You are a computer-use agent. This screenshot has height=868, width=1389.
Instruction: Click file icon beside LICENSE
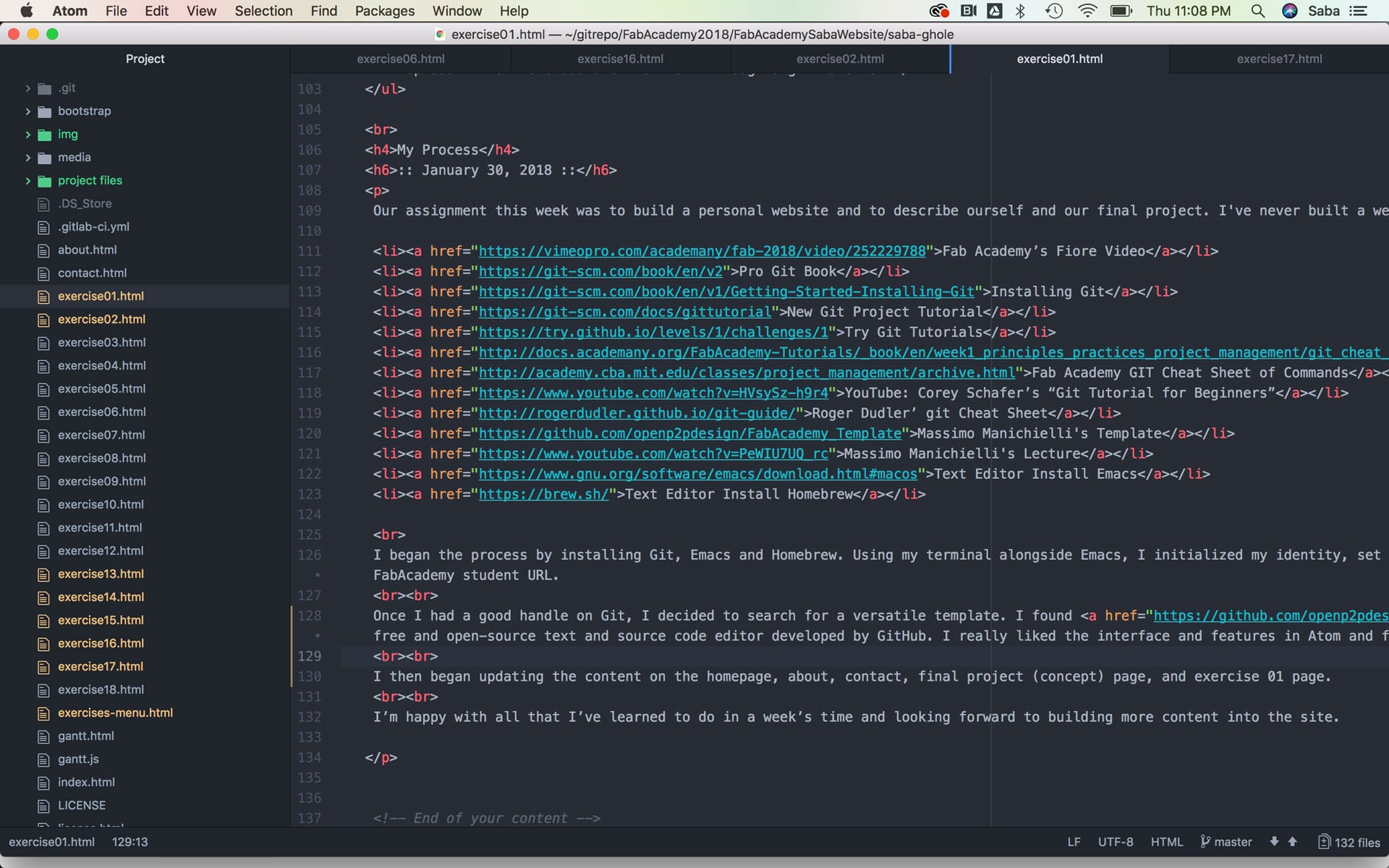coord(43,806)
